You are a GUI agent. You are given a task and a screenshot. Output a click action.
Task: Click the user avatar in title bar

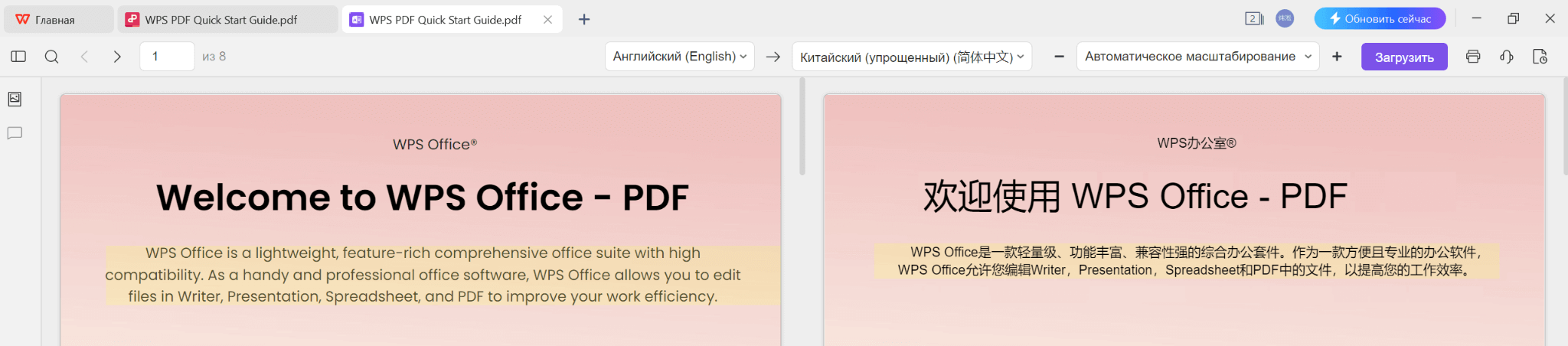click(1285, 18)
